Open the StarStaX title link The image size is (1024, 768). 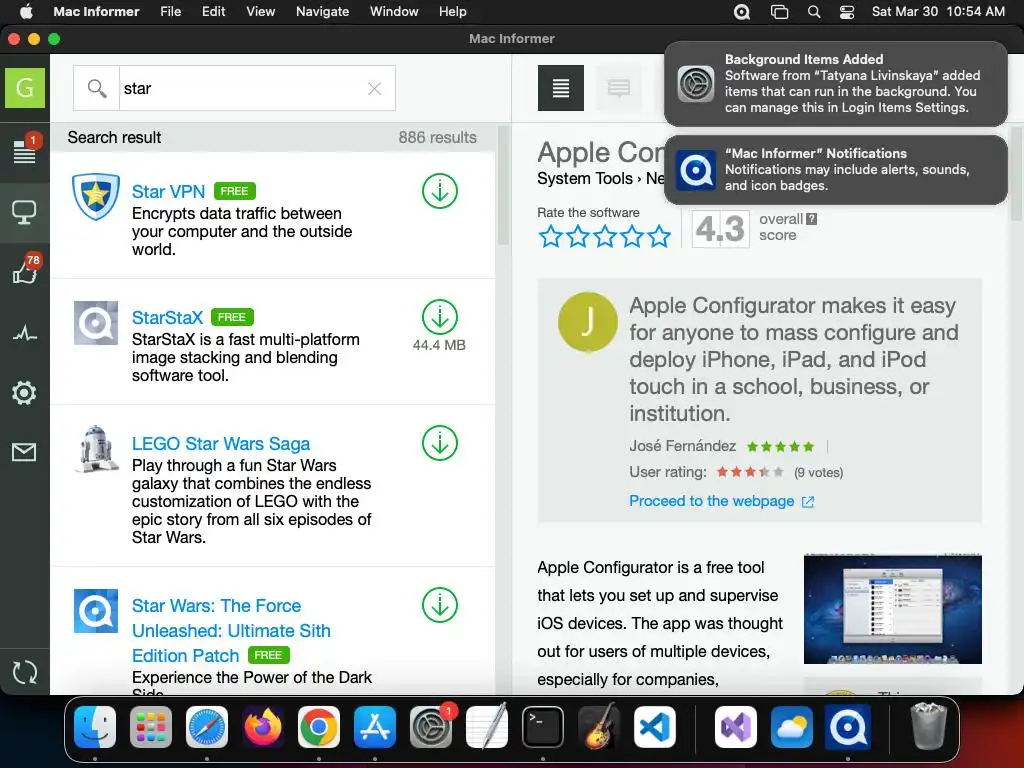(167, 317)
